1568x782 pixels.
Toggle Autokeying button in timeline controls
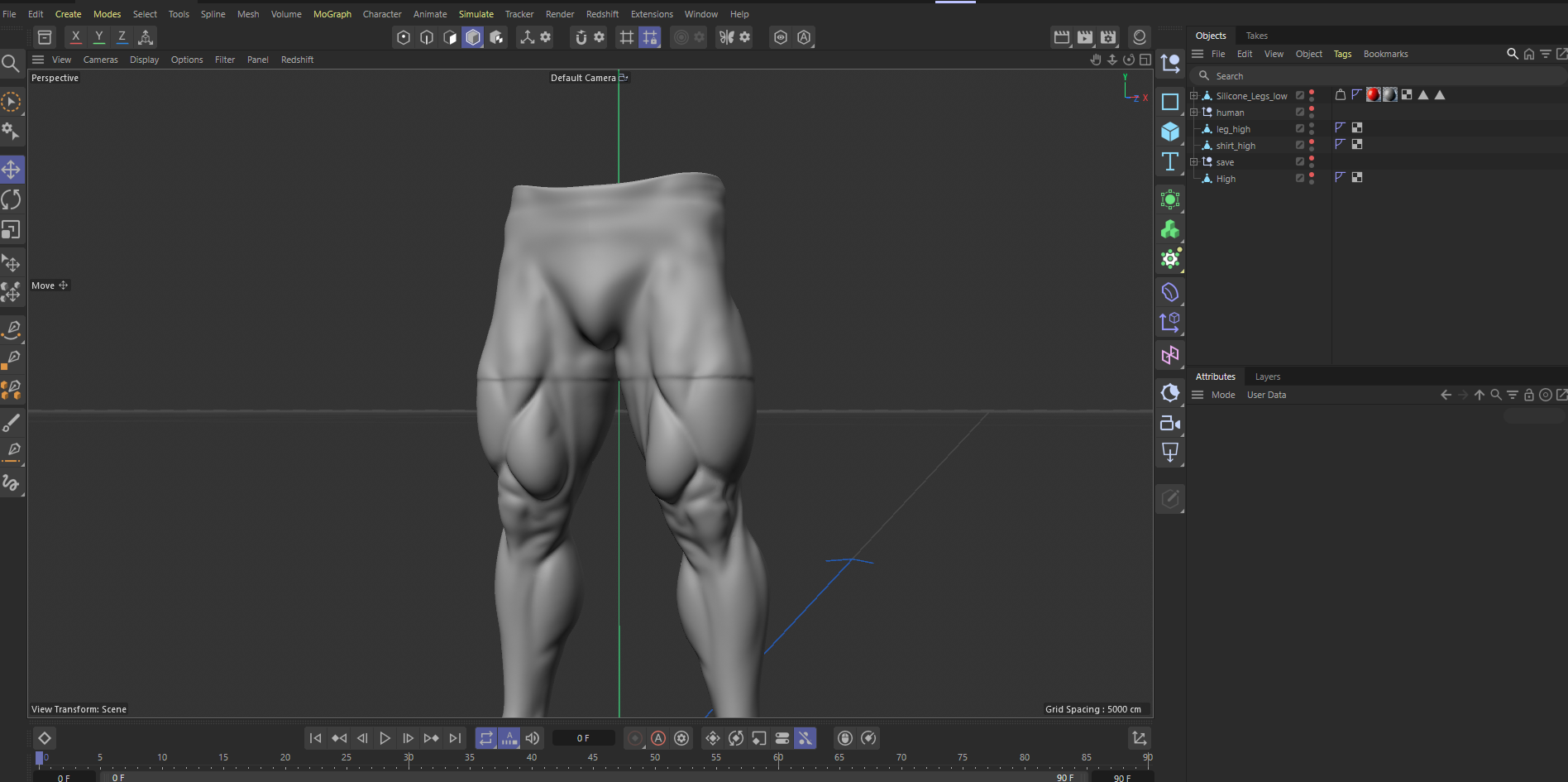658,738
